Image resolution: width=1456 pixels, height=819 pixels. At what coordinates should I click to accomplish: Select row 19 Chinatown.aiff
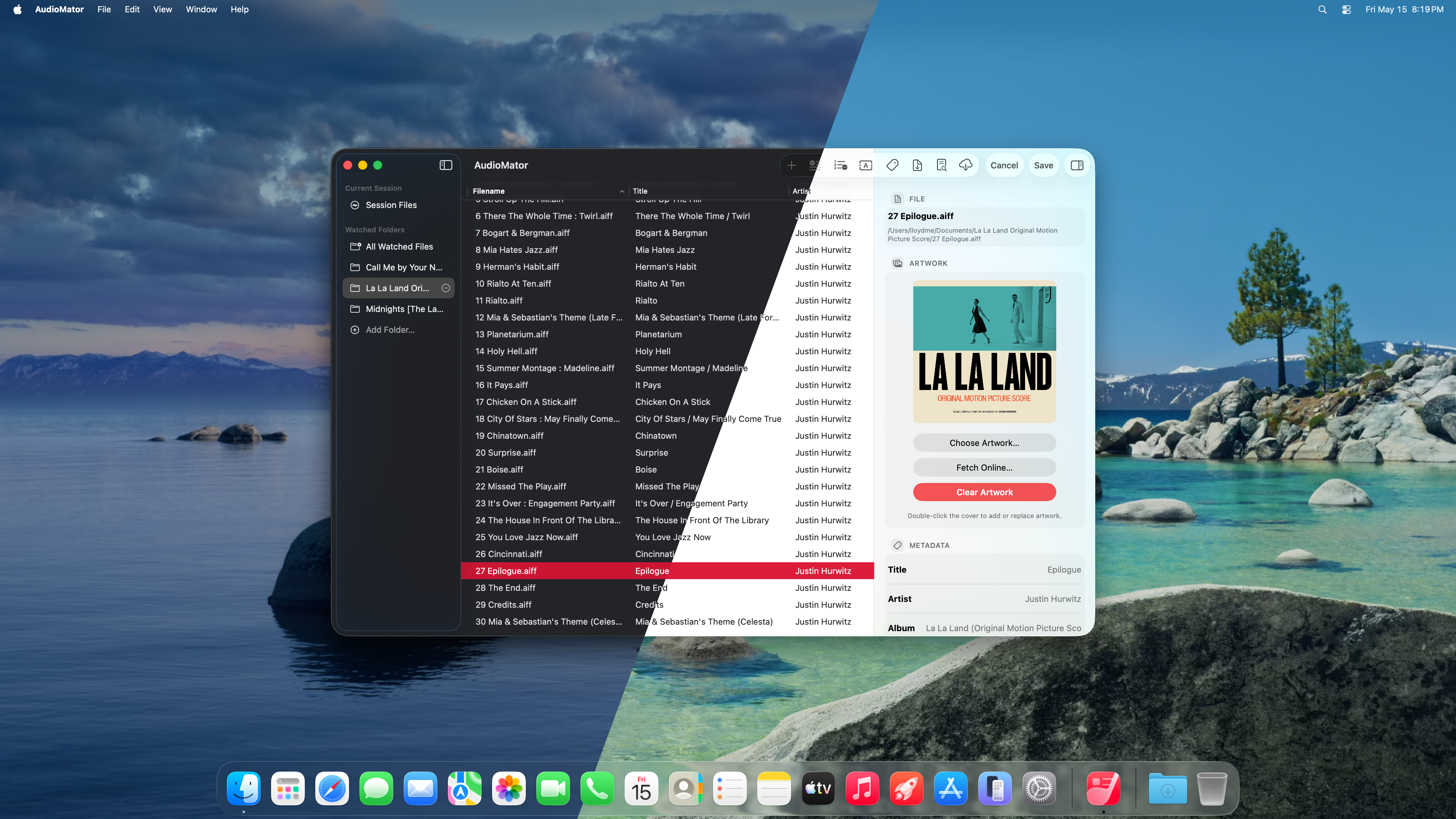coord(667,436)
